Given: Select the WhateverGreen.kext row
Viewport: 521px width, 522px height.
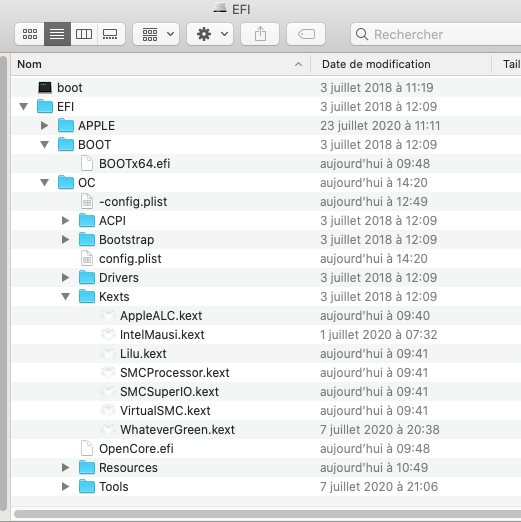Looking at the screenshot, I should [266, 430].
